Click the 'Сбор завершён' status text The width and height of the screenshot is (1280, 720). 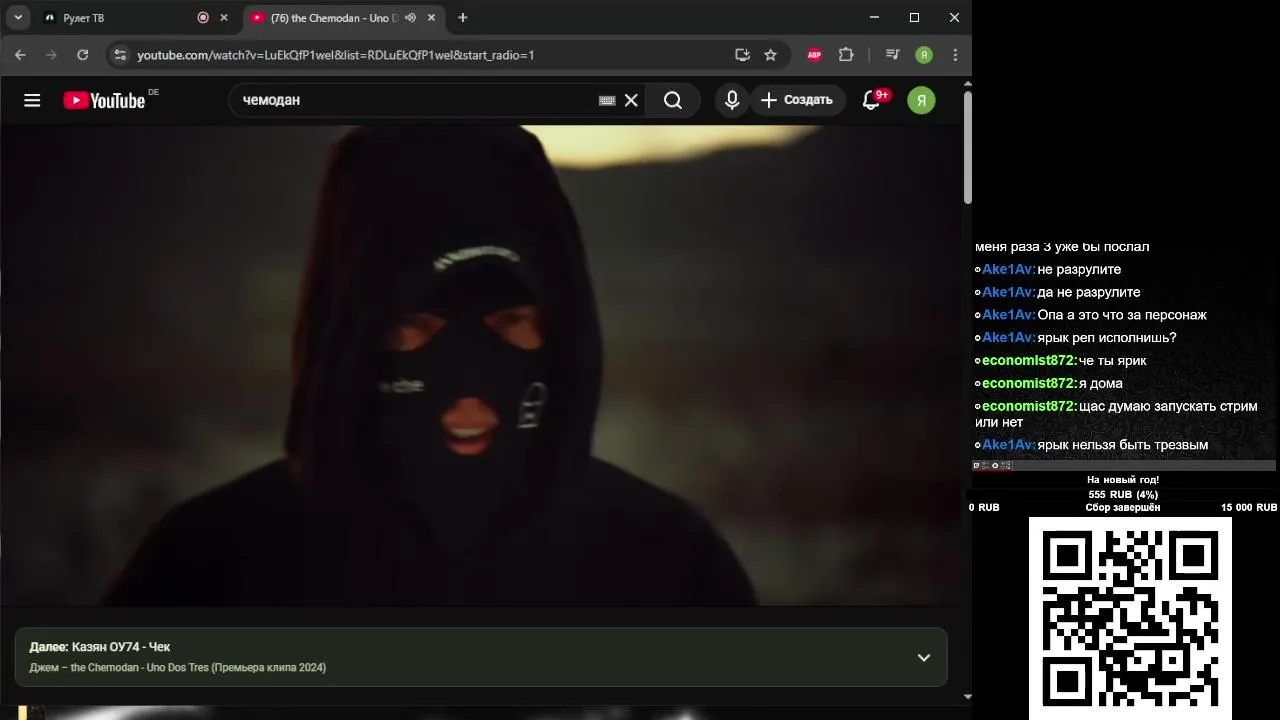click(1123, 508)
